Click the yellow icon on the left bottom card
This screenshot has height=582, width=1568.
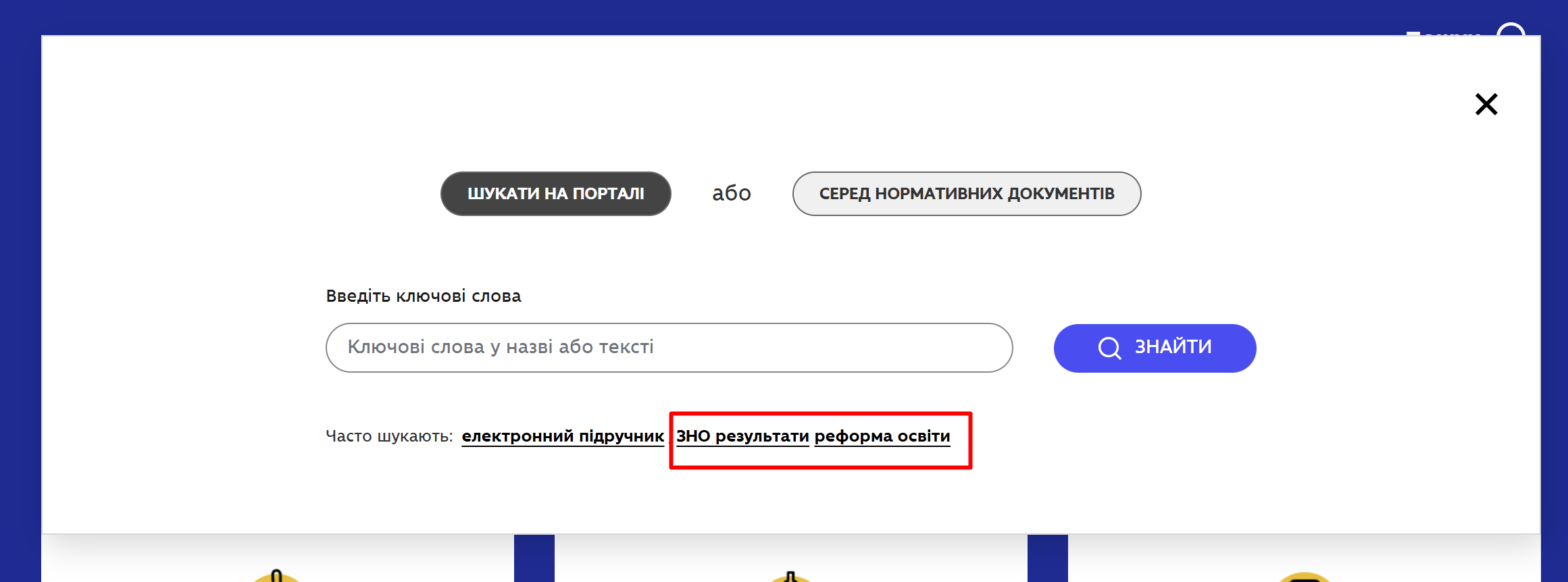(x=276, y=577)
